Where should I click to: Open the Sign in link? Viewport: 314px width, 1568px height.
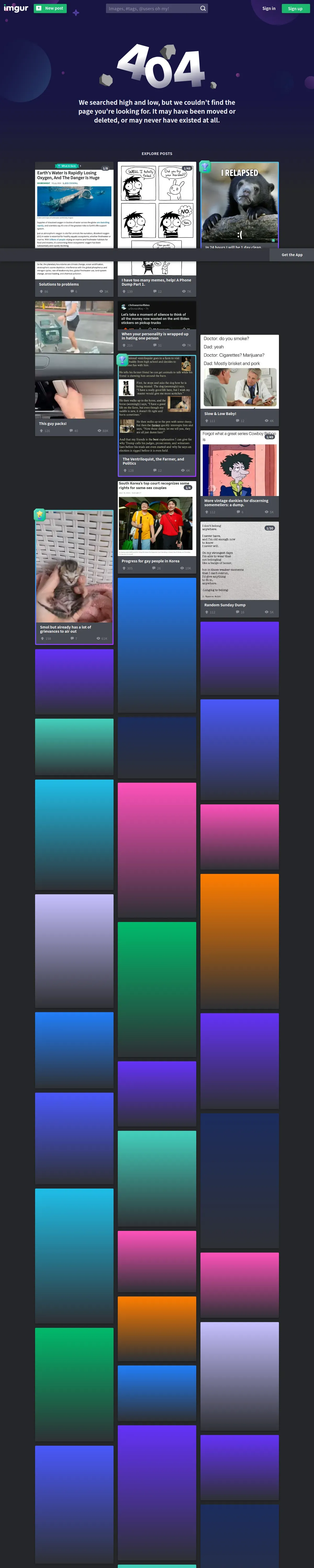click(x=269, y=9)
